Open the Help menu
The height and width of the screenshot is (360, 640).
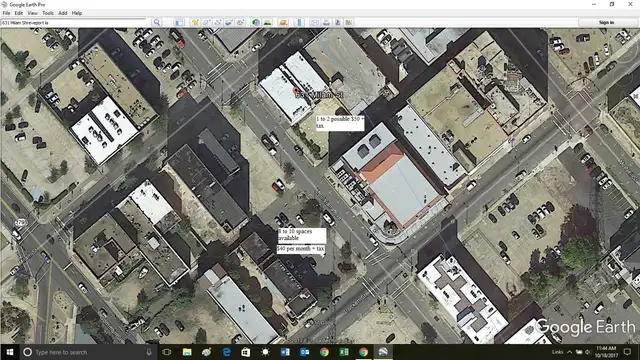pyautogui.click(x=77, y=13)
